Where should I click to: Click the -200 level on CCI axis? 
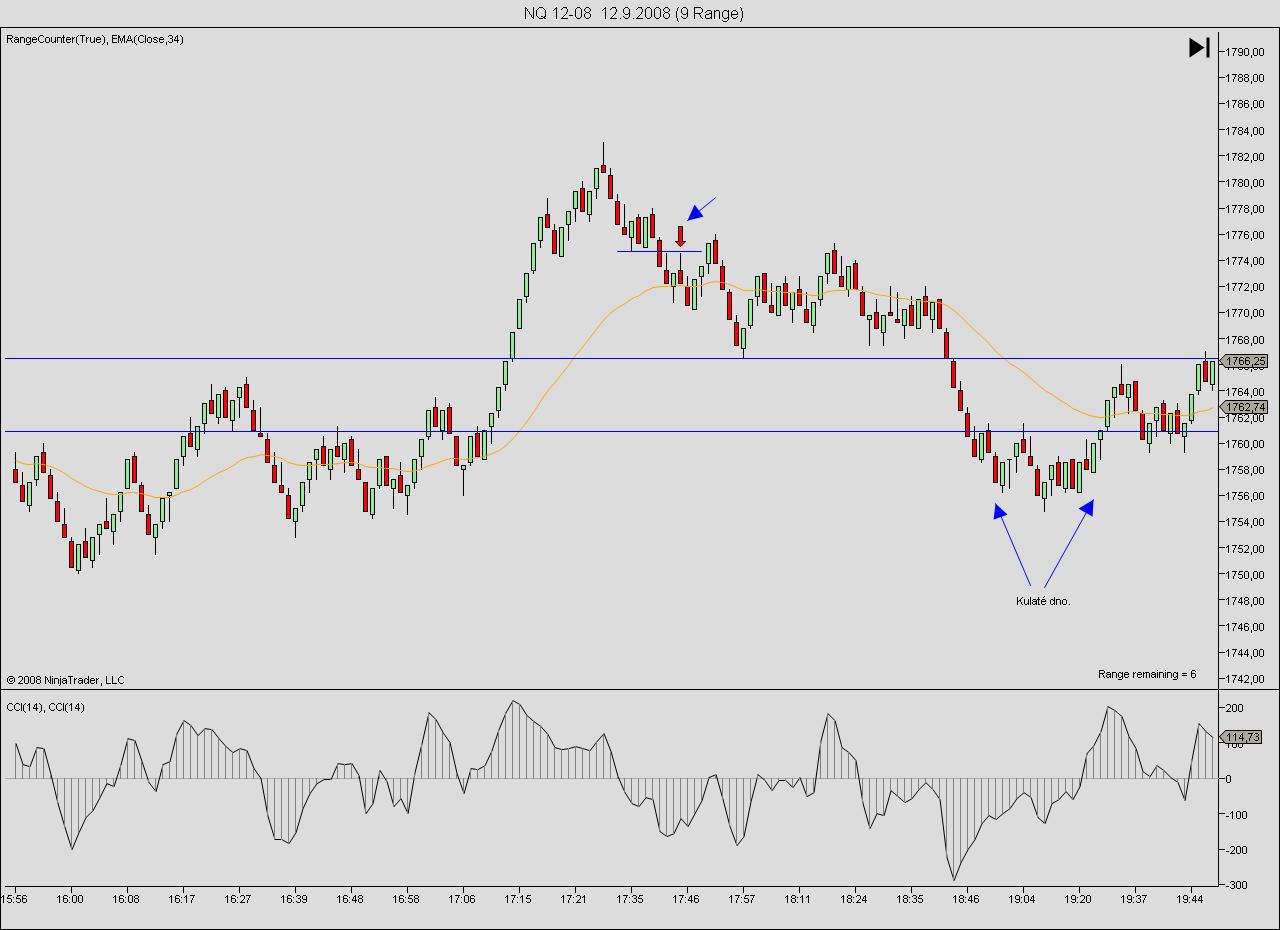click(x=1237, y=850)
